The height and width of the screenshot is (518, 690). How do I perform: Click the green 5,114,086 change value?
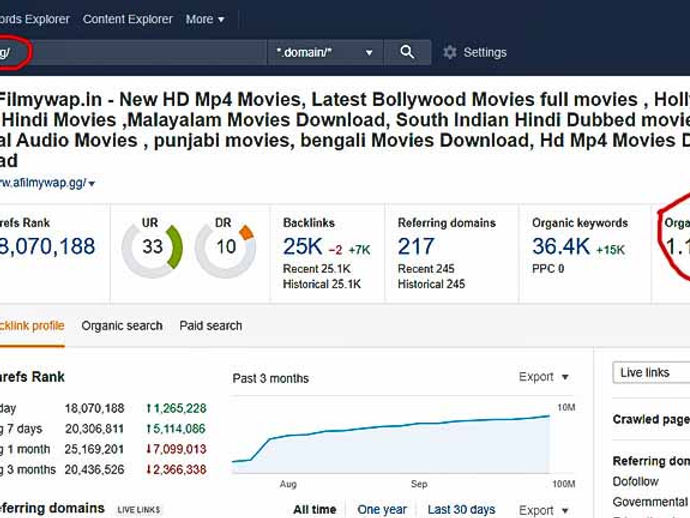pyautogui.click(x=176, y=429)
